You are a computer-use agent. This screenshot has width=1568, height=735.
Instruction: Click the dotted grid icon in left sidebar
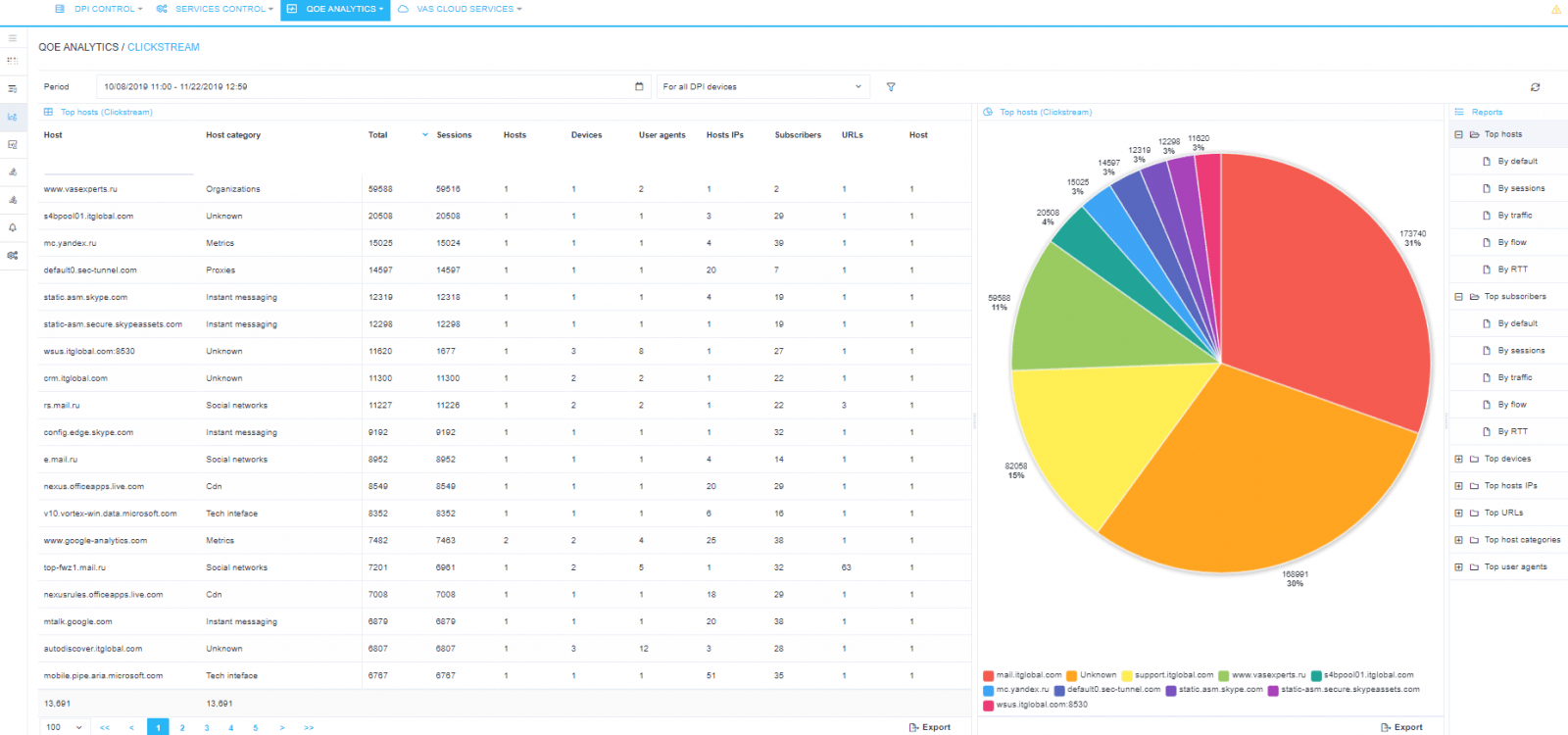click(13, 61)
